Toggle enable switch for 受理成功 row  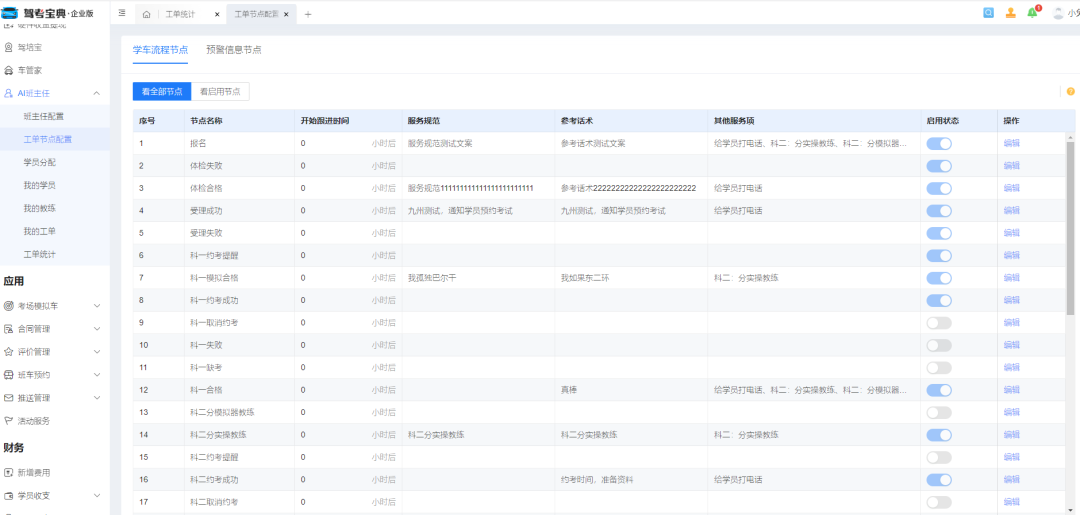939,211
